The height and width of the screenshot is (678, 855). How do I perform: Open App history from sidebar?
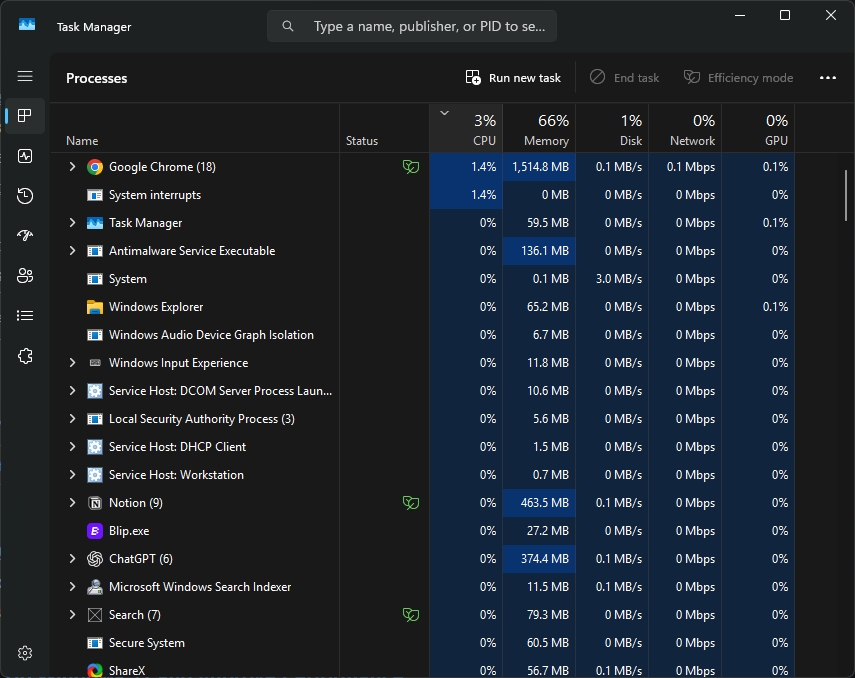[25, 196]
